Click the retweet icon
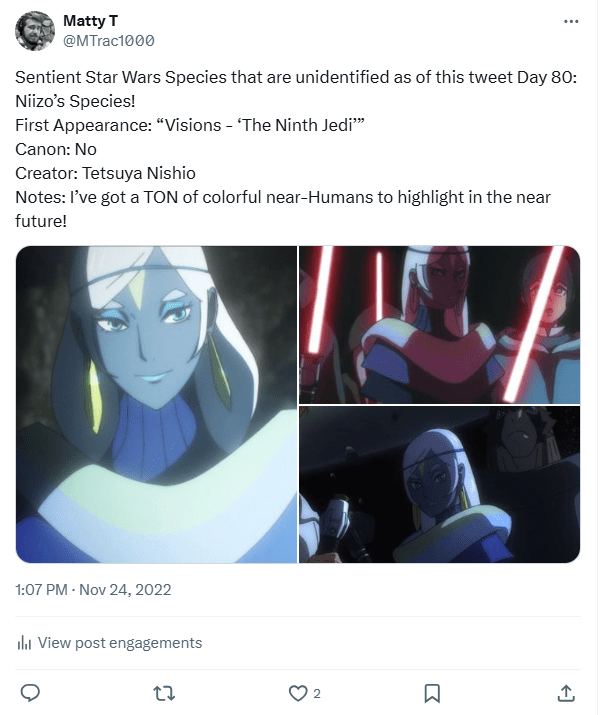 pyautogui.click(x=164, y=694)
